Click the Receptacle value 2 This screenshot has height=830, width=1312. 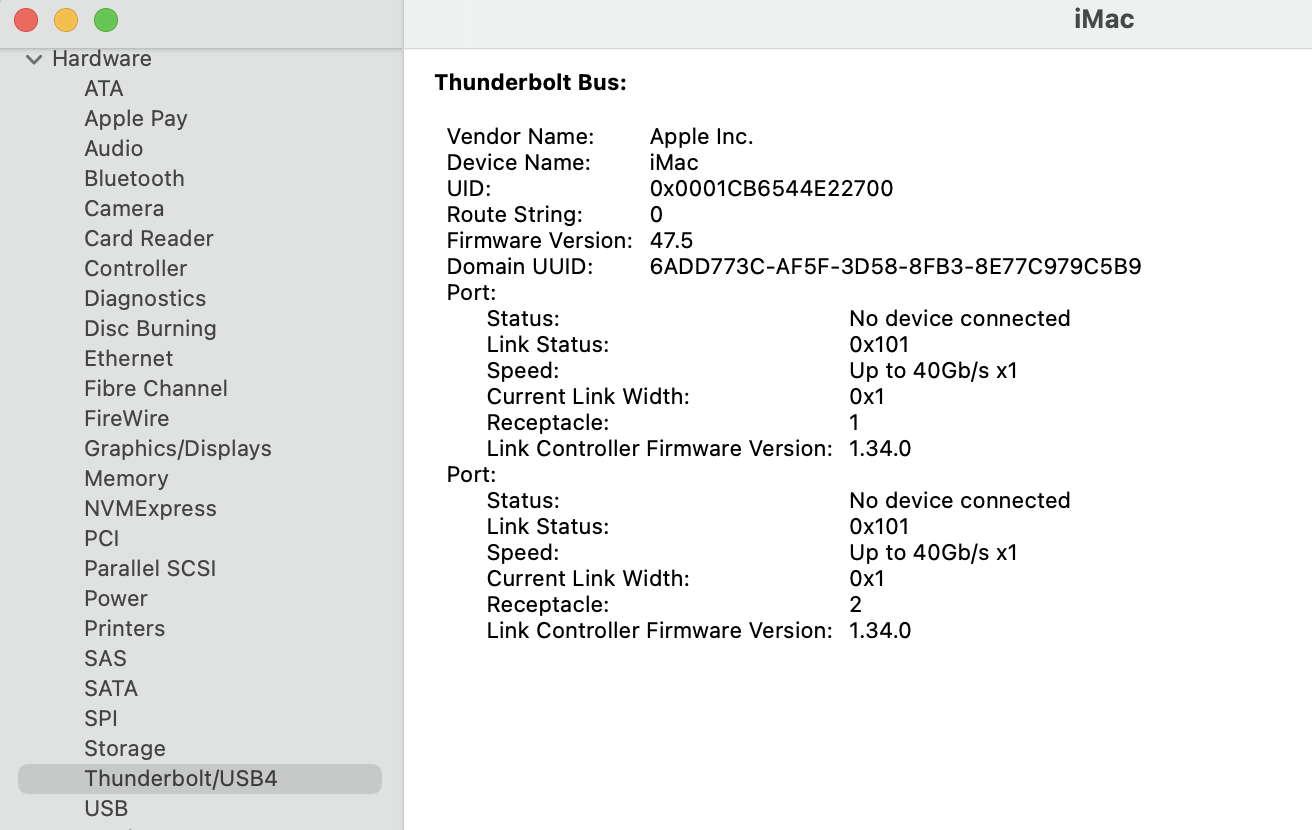coord(855,605)
